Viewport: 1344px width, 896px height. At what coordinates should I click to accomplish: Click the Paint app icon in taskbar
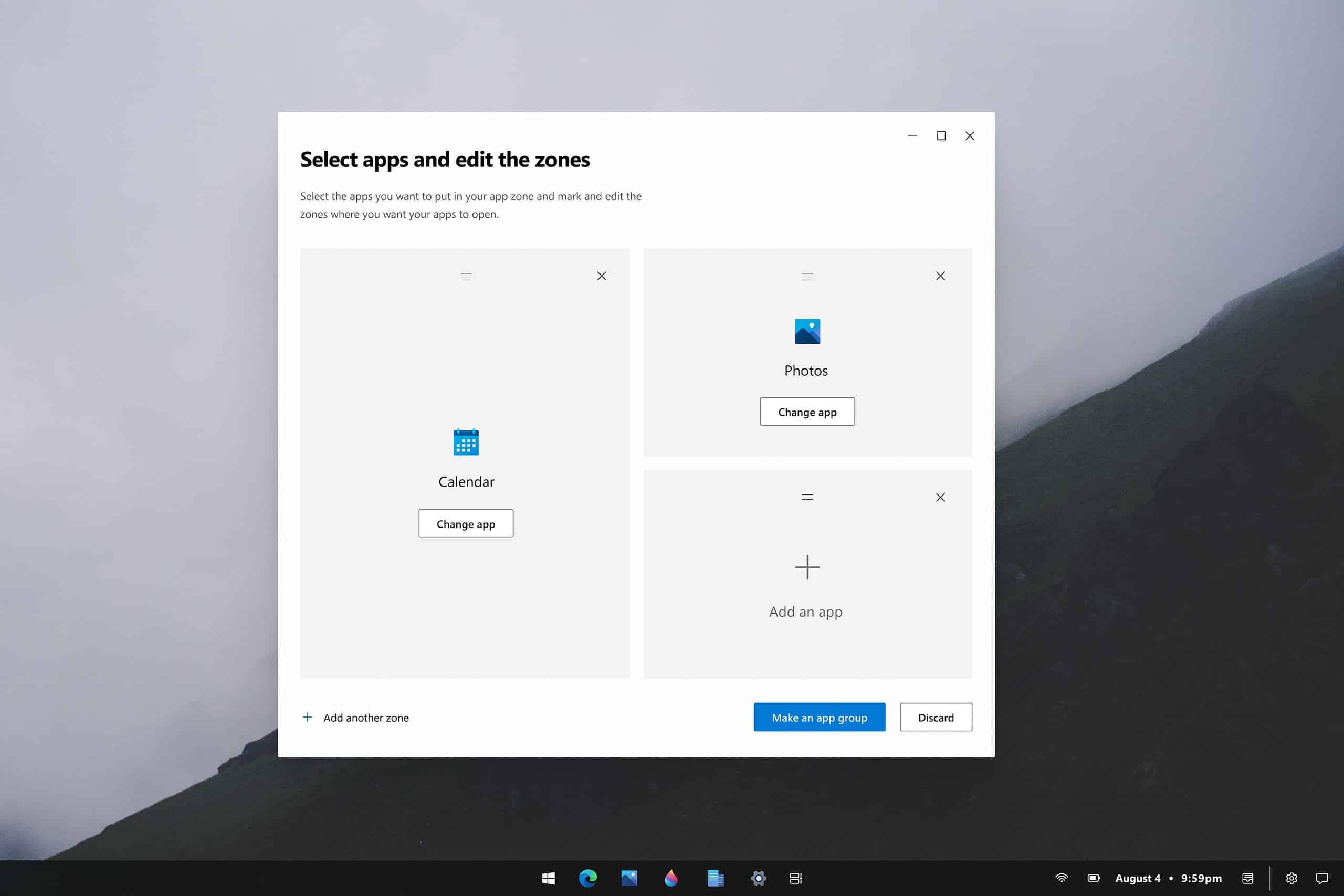tap(672, 879)
